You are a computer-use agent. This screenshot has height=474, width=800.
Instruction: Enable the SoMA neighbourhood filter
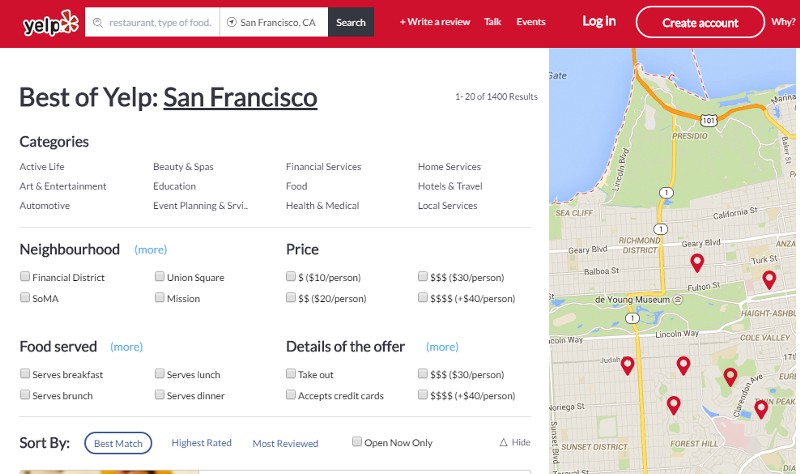coord(24,297)
